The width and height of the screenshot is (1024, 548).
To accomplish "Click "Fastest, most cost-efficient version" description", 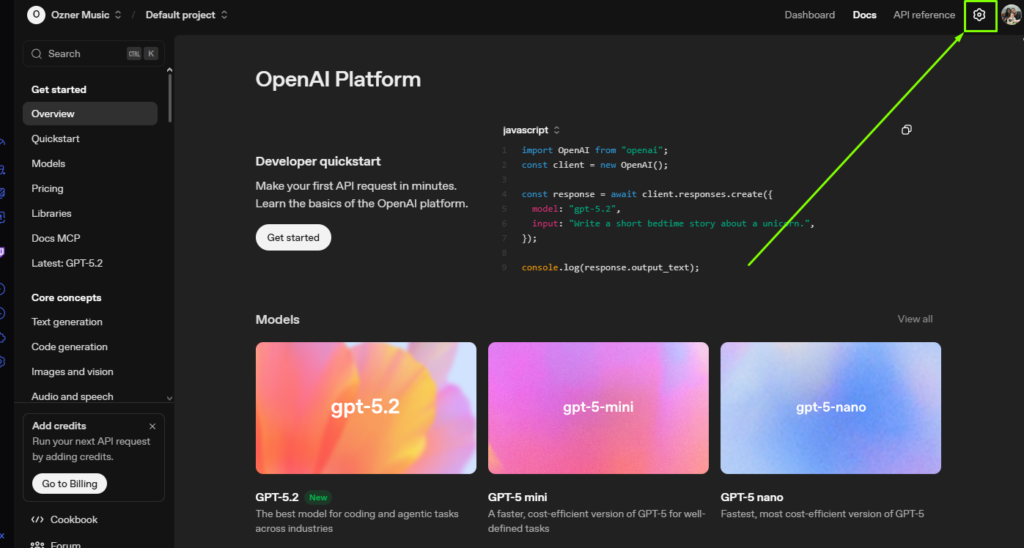I will click(x=822, y=514).
